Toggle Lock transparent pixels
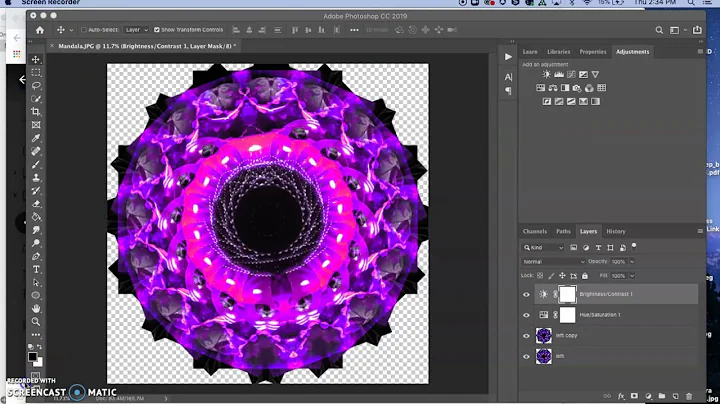Viewport: 720px width, 404px height. pos(540,276)
